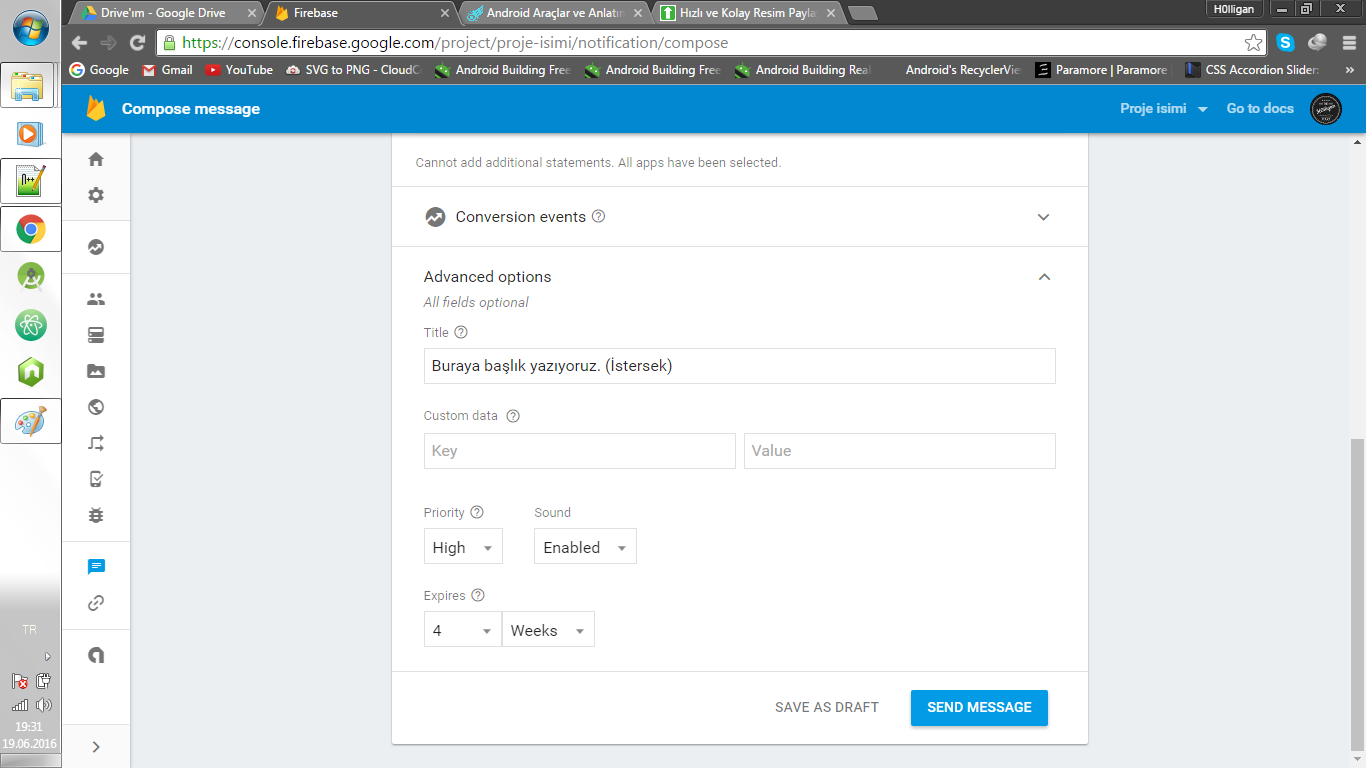Click the help icon next to Custom data
Screen dimensions: 1366x768
[x=513, y=416]
